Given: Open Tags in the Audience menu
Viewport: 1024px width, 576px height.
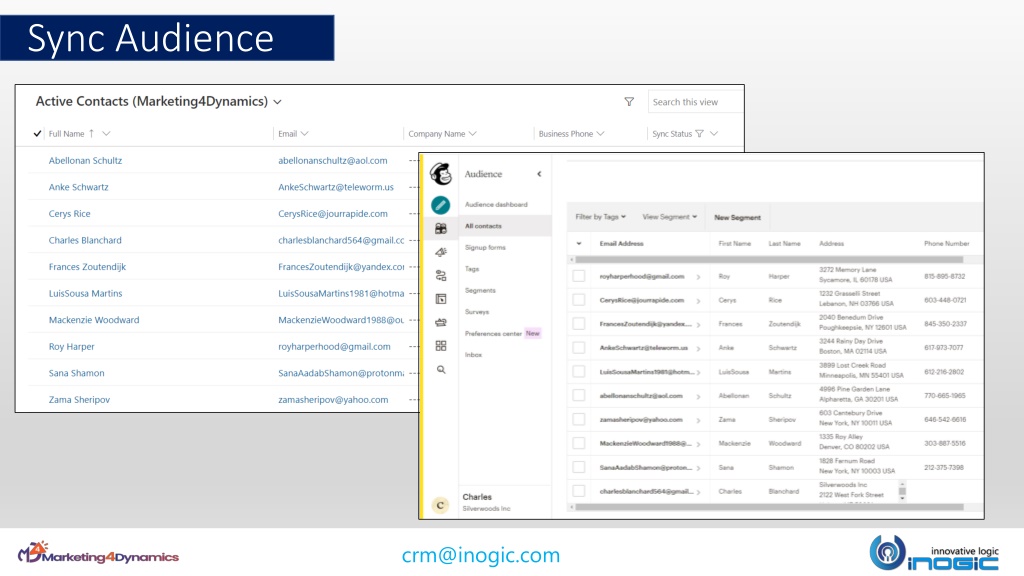Looking at the screenshot, I should (472, 269).
